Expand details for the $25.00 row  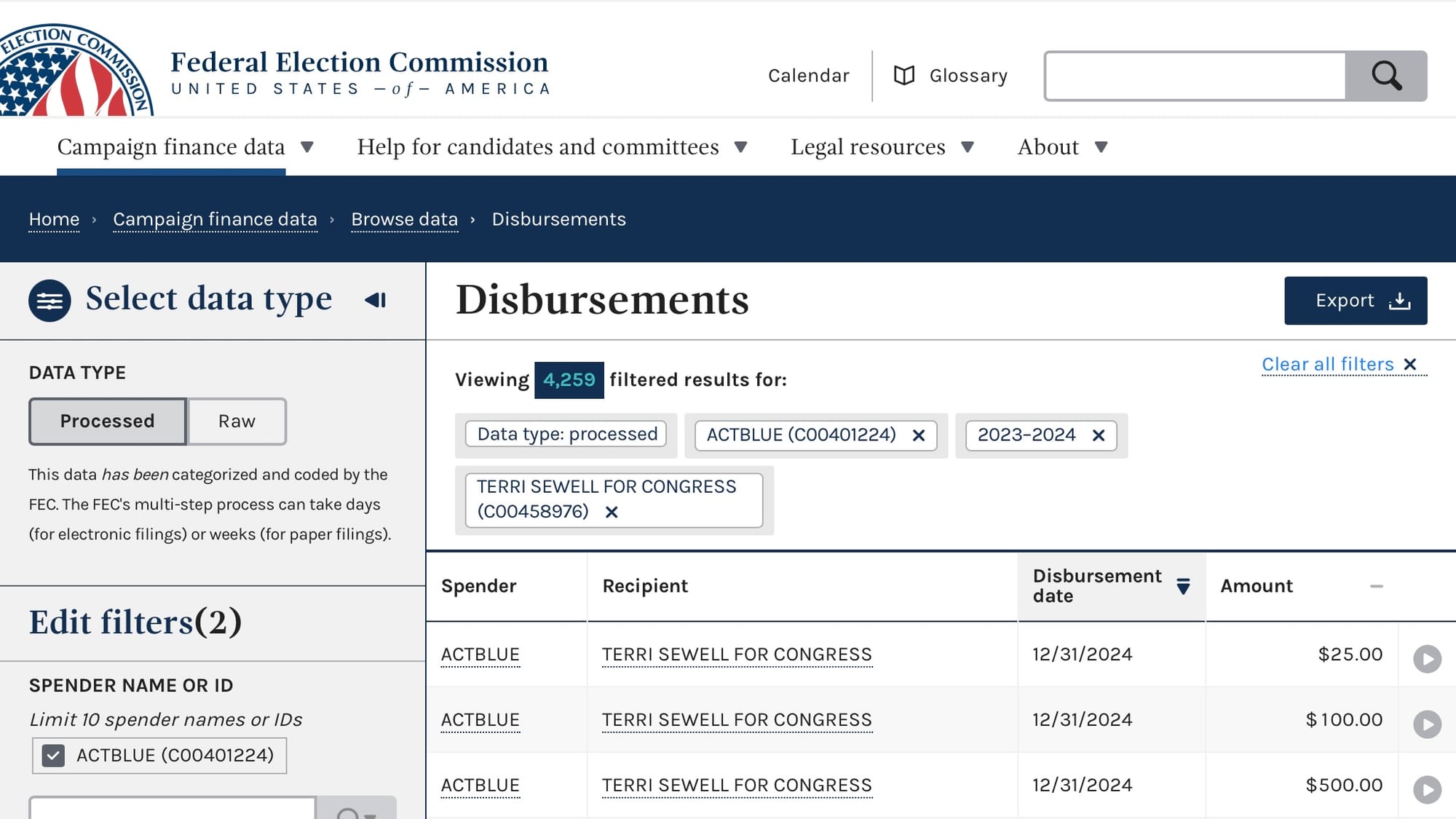click(x=1427, y=659)
